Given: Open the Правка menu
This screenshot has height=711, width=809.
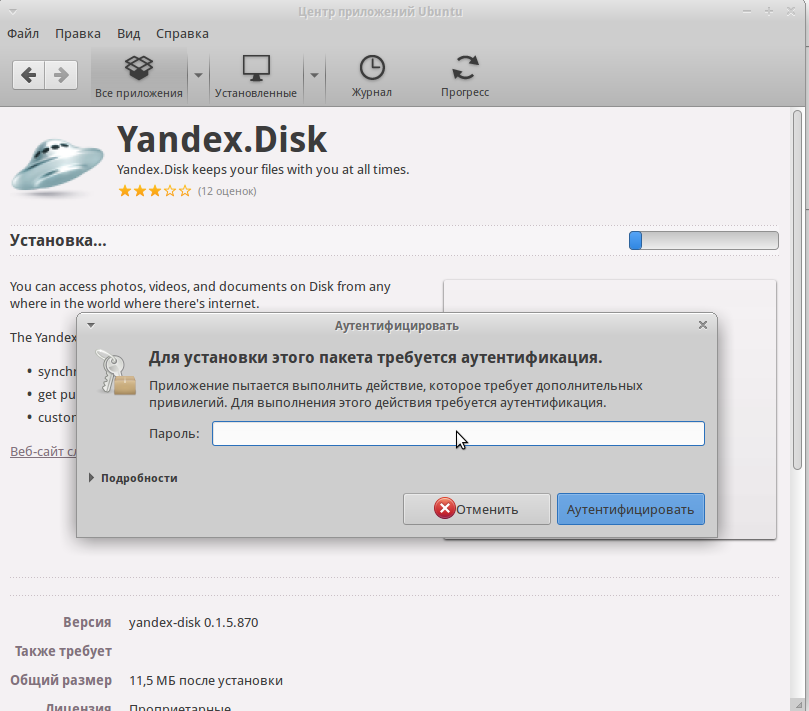Looking at the screenshot, I should click(x=78, y=33).
